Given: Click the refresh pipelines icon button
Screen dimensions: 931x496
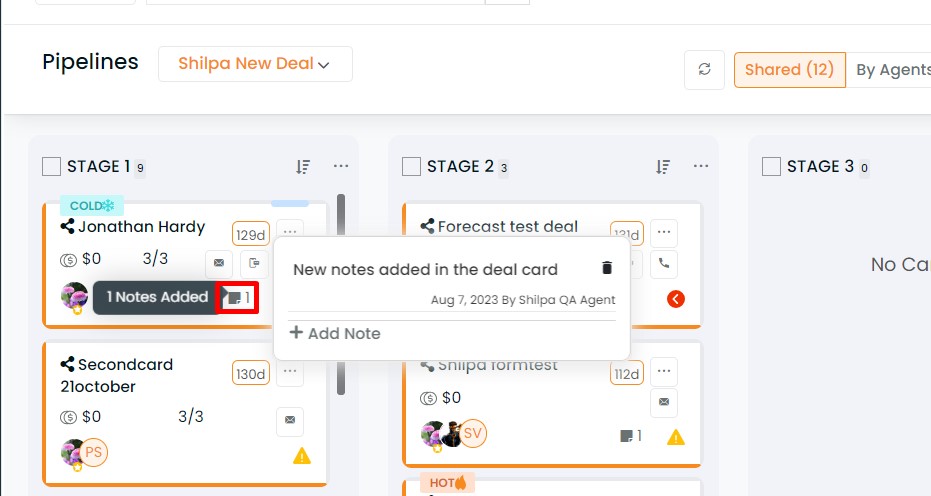Looking at the screenshot, I should 704,69.
